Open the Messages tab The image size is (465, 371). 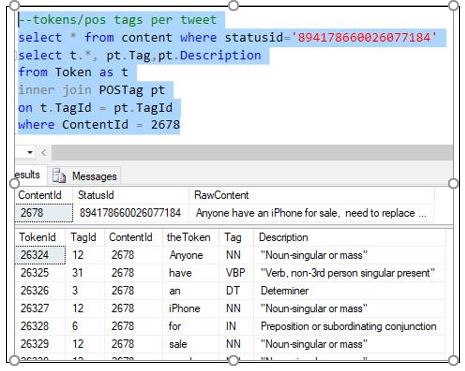coord(85,176)
